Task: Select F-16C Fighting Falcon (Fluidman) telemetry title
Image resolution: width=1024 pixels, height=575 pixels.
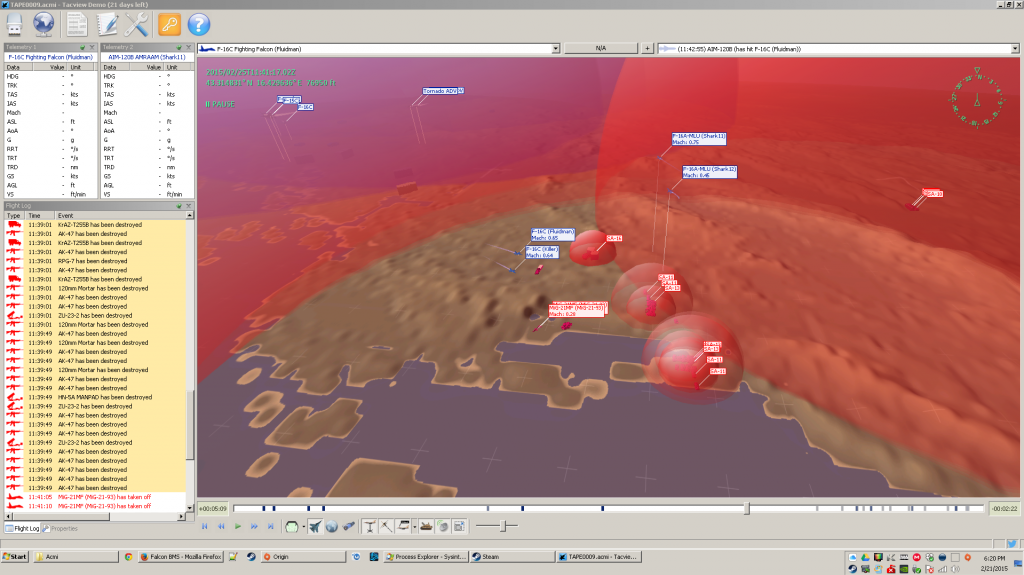Action: [x=50, y=57]
